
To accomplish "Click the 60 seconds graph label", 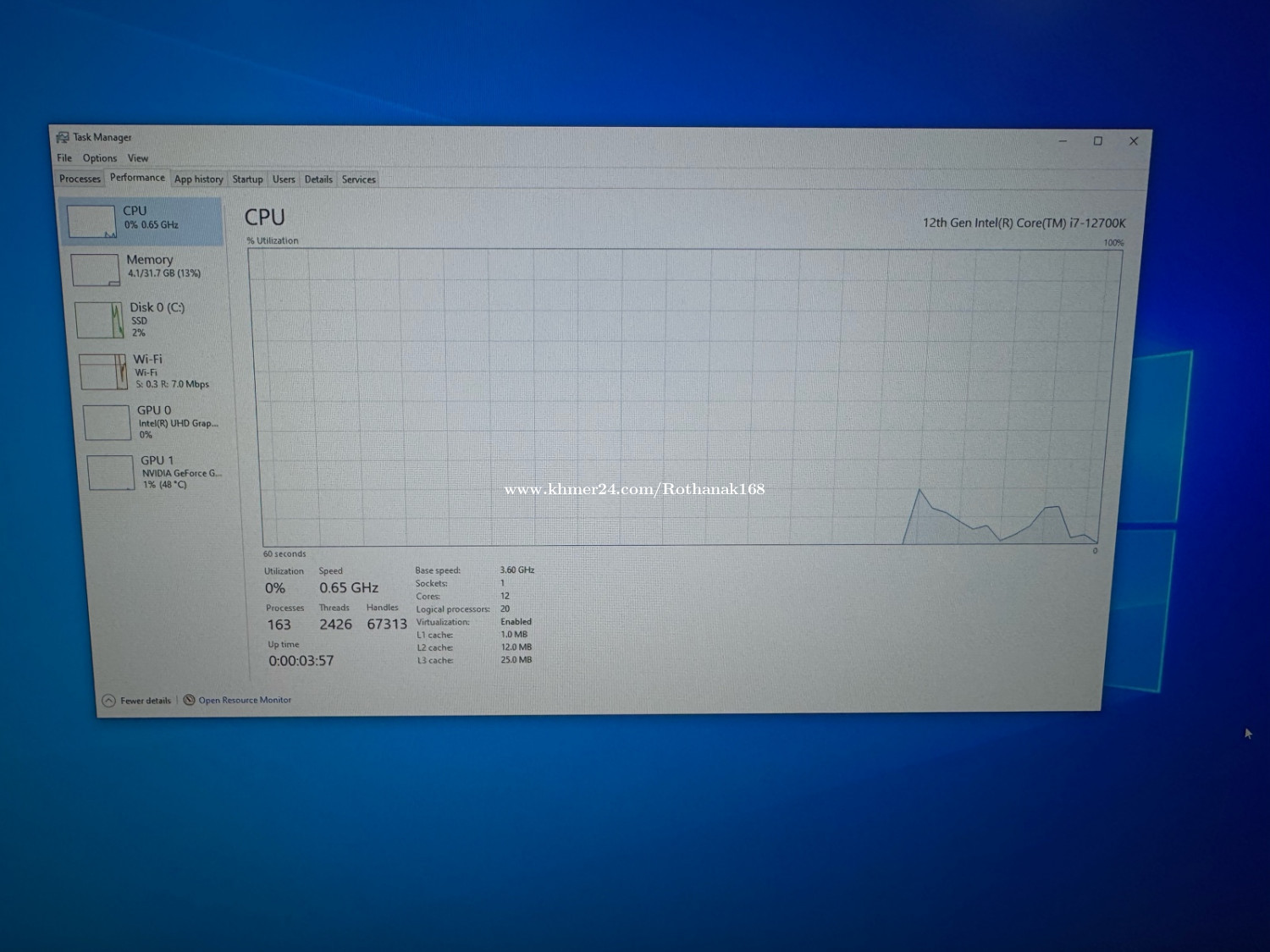I will point(284,554).
